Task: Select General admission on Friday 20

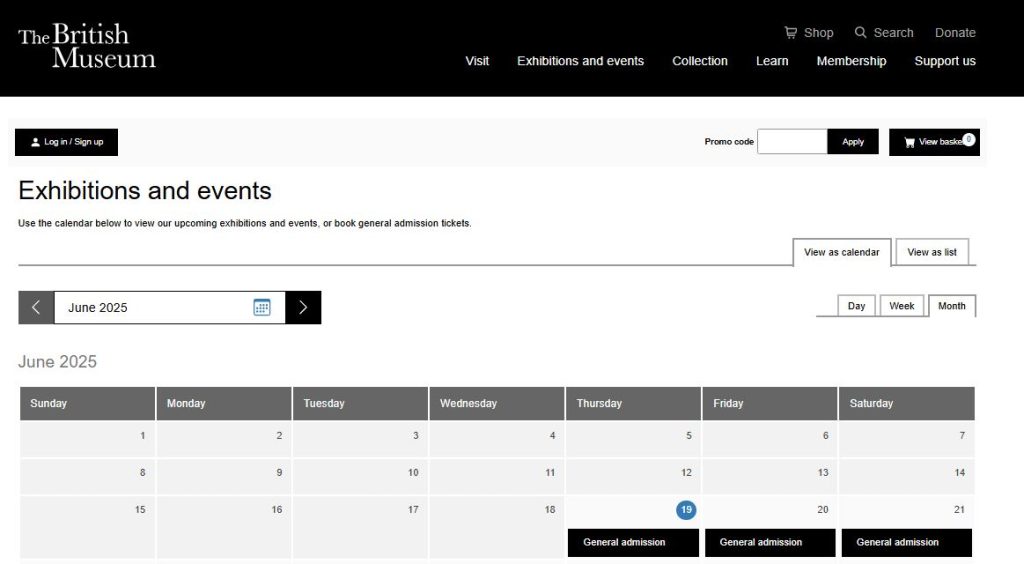Action: click(x=769, y=542)
